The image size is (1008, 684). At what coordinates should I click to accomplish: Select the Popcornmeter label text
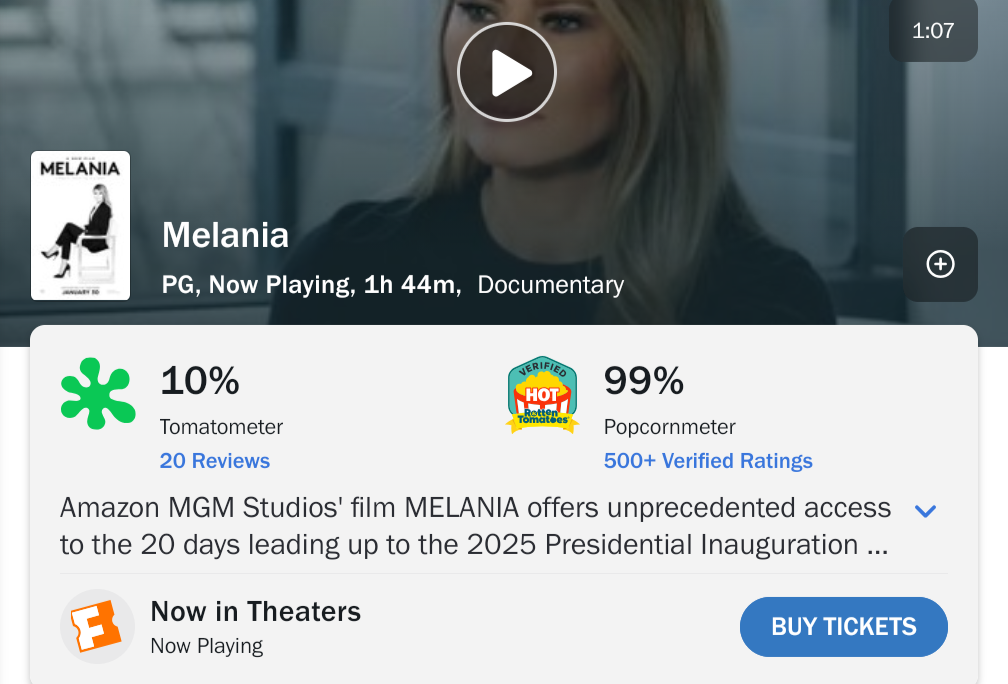670,427
